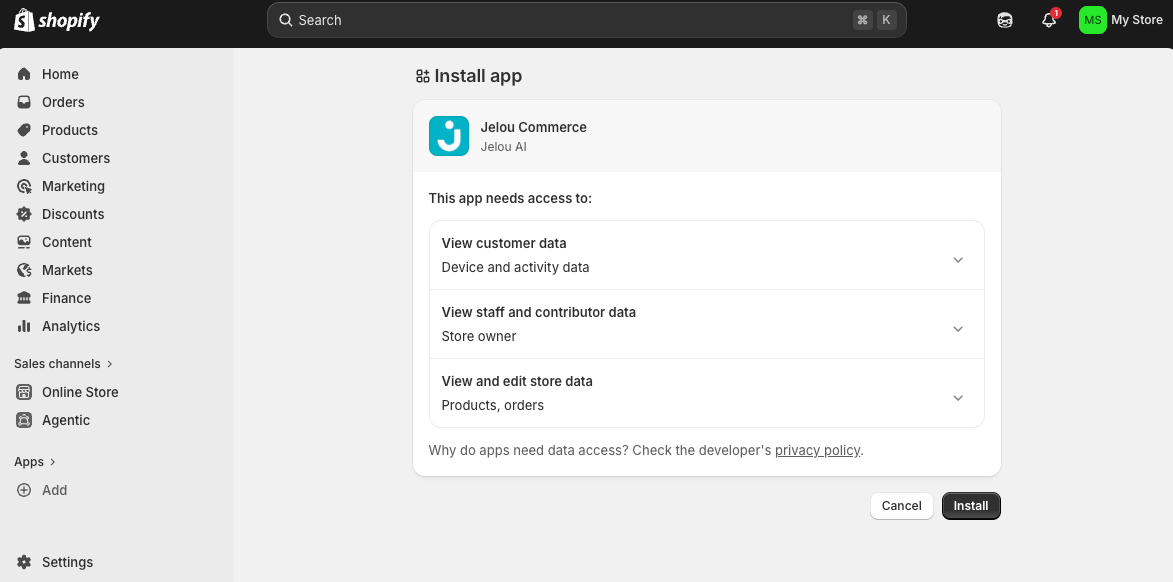1173x582 pixels.
Task: Click the Online Store storefront icon
Action: [x=24, y=392]
